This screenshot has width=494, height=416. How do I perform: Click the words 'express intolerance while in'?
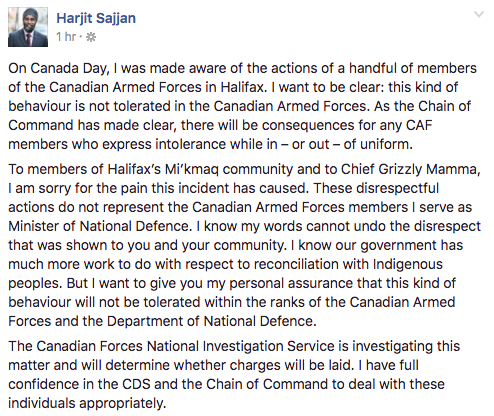(190, 145)
